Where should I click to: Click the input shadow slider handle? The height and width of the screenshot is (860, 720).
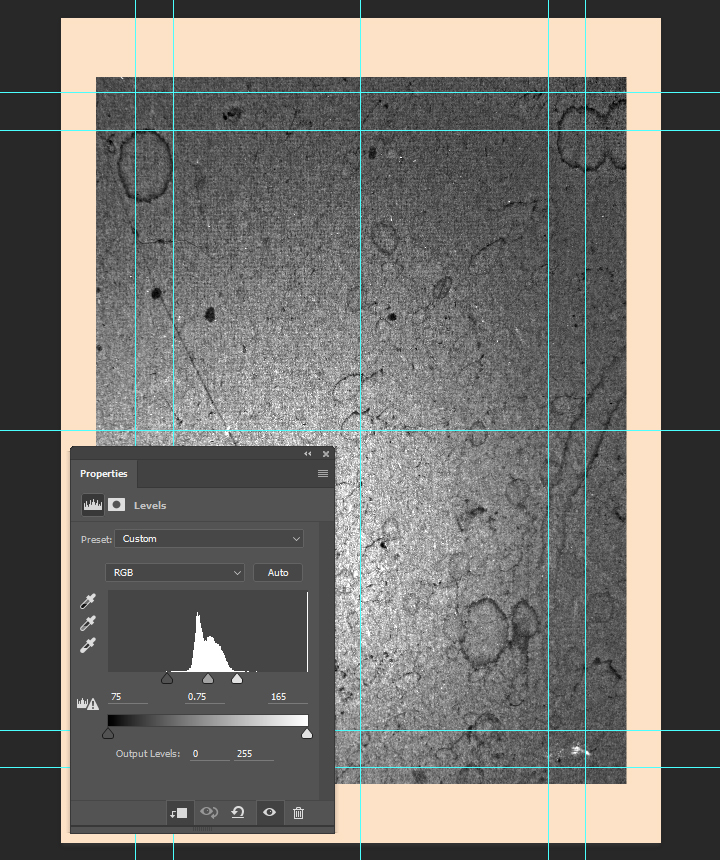tap(167, 678)
